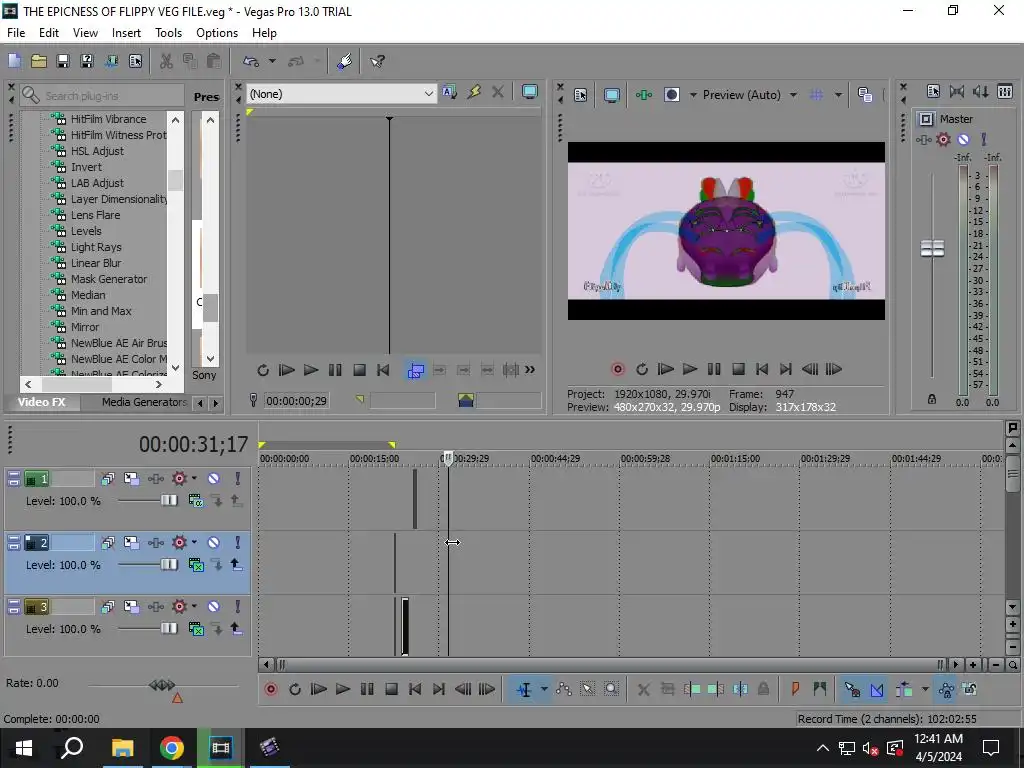Viewport: 1024px width, 768px height.
Task: Open the (None) trimmer media dropdown
Action: (428, 94)
